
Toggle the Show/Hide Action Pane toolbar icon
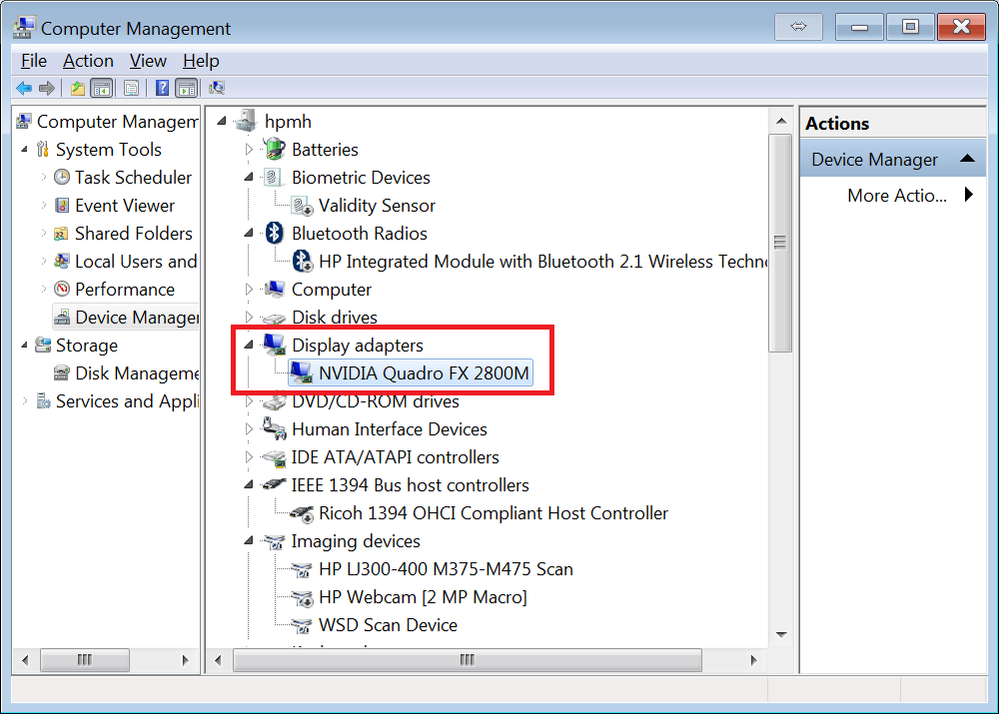187,88
